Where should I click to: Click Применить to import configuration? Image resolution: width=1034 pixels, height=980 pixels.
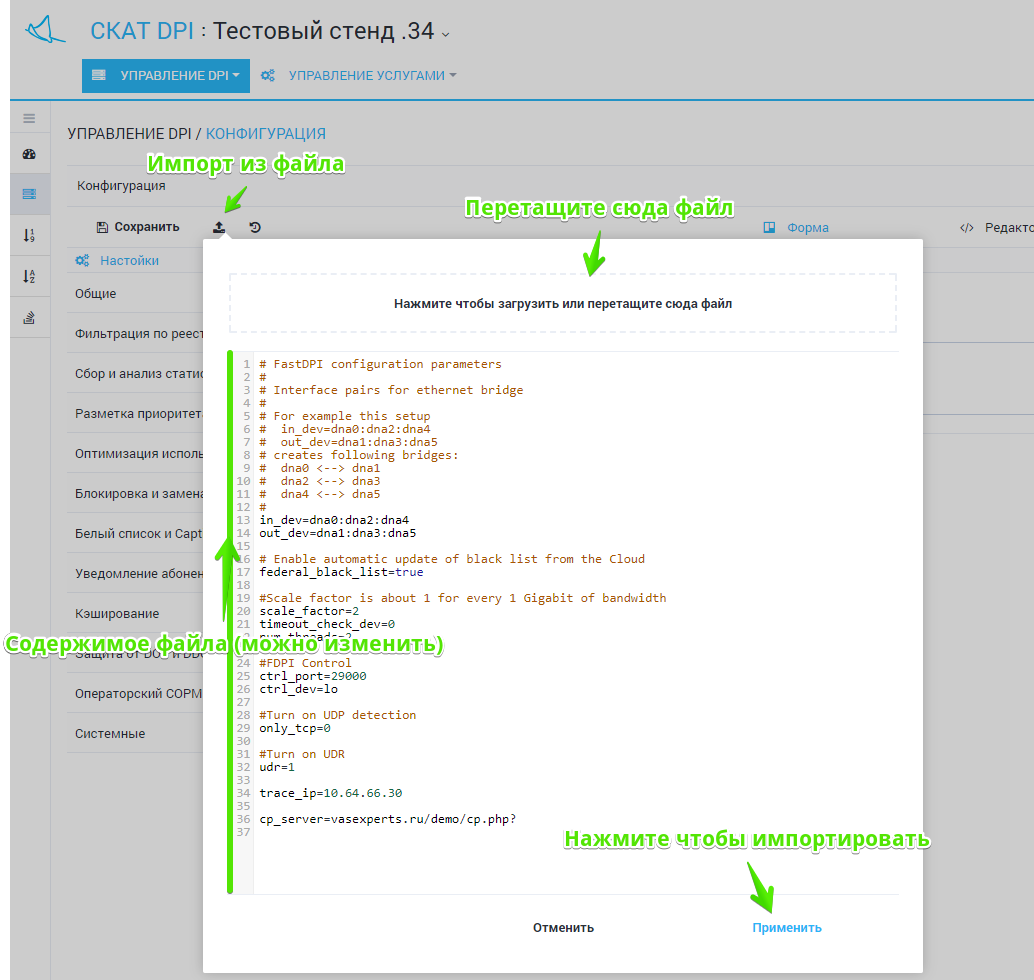click(x=787, y=928)
